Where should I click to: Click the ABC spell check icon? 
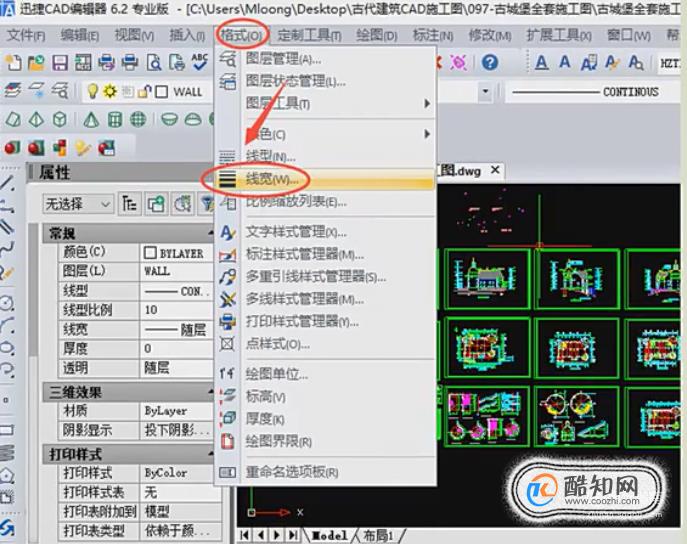(200, 62)
